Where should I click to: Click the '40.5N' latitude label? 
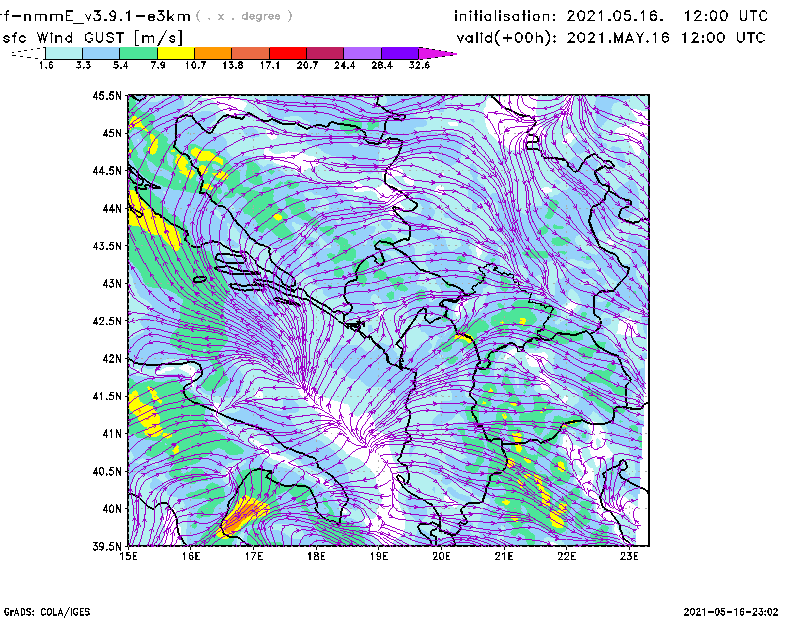tap(107, 471)
